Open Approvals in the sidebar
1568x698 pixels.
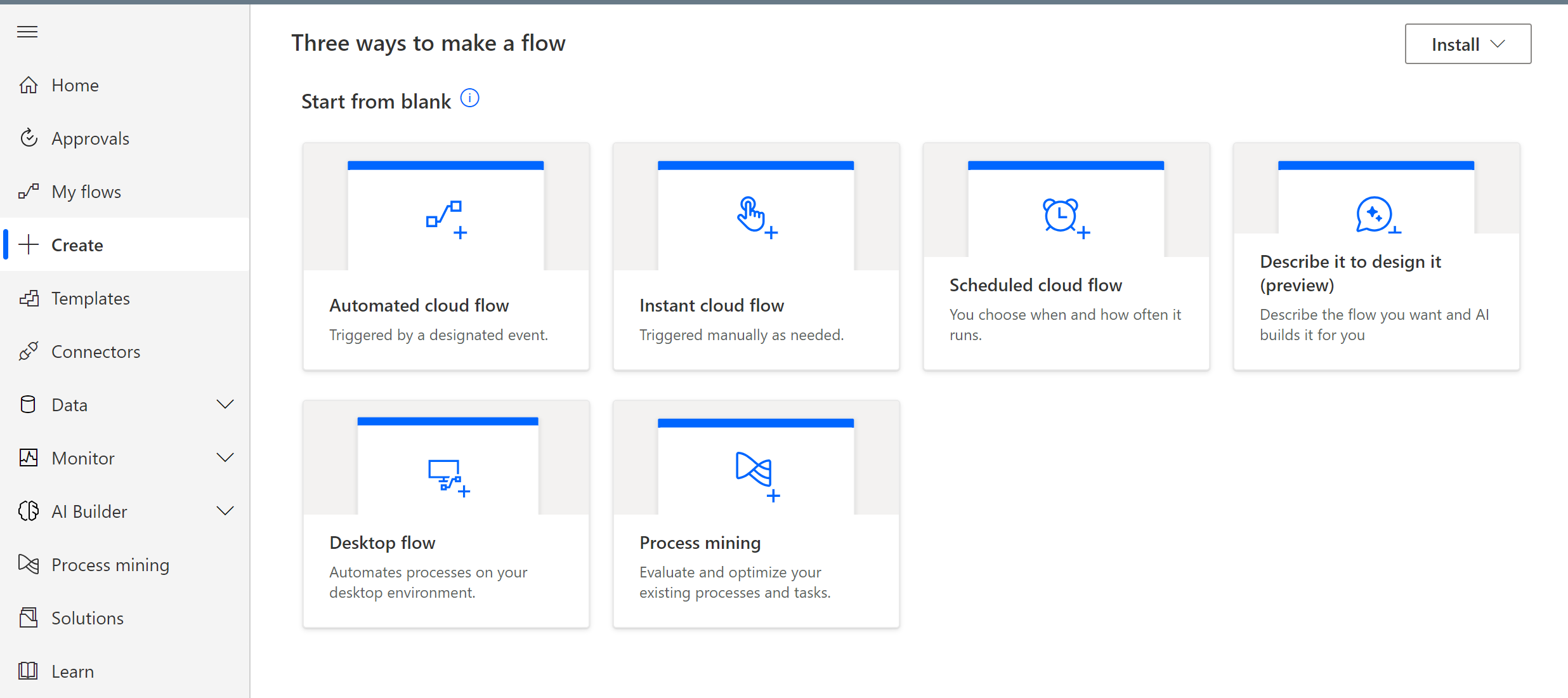(x=126, y=138)
